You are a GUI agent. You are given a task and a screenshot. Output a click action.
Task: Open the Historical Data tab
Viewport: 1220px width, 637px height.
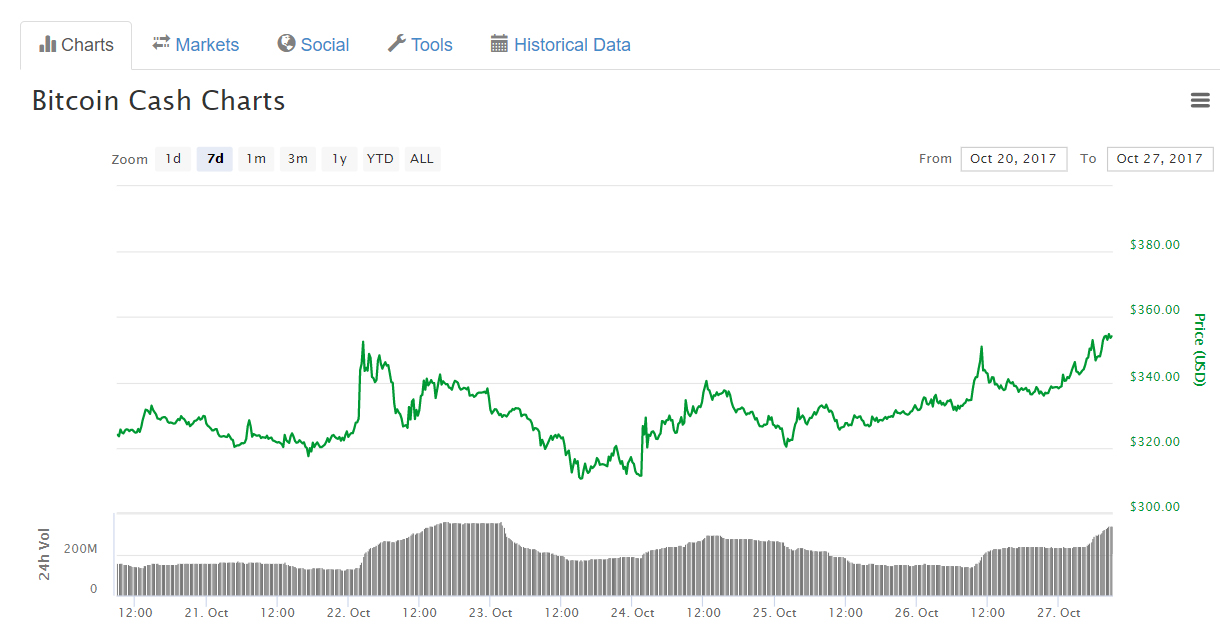click(572, 45)
